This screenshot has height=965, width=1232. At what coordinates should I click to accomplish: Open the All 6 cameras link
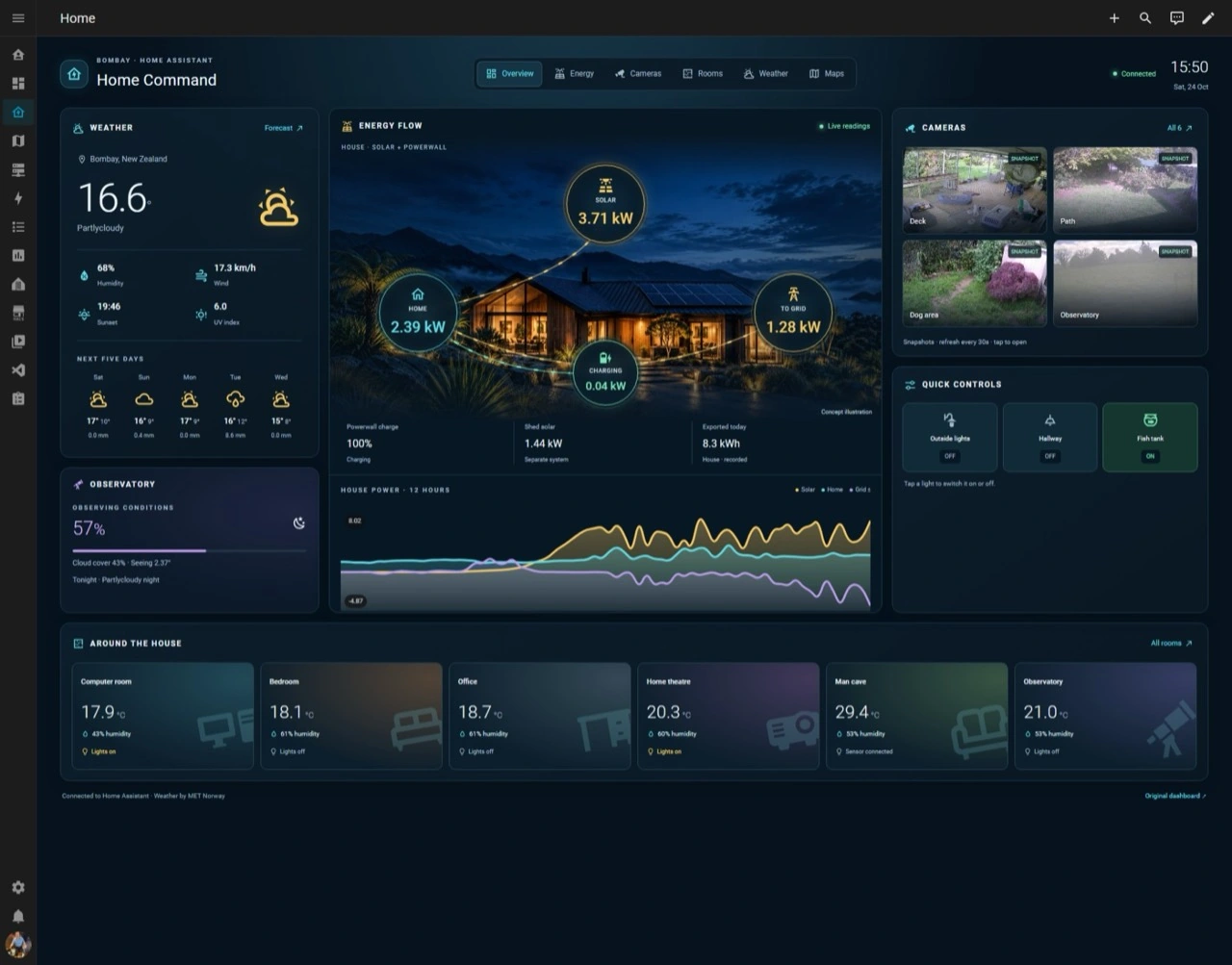tap(1180, 128)
